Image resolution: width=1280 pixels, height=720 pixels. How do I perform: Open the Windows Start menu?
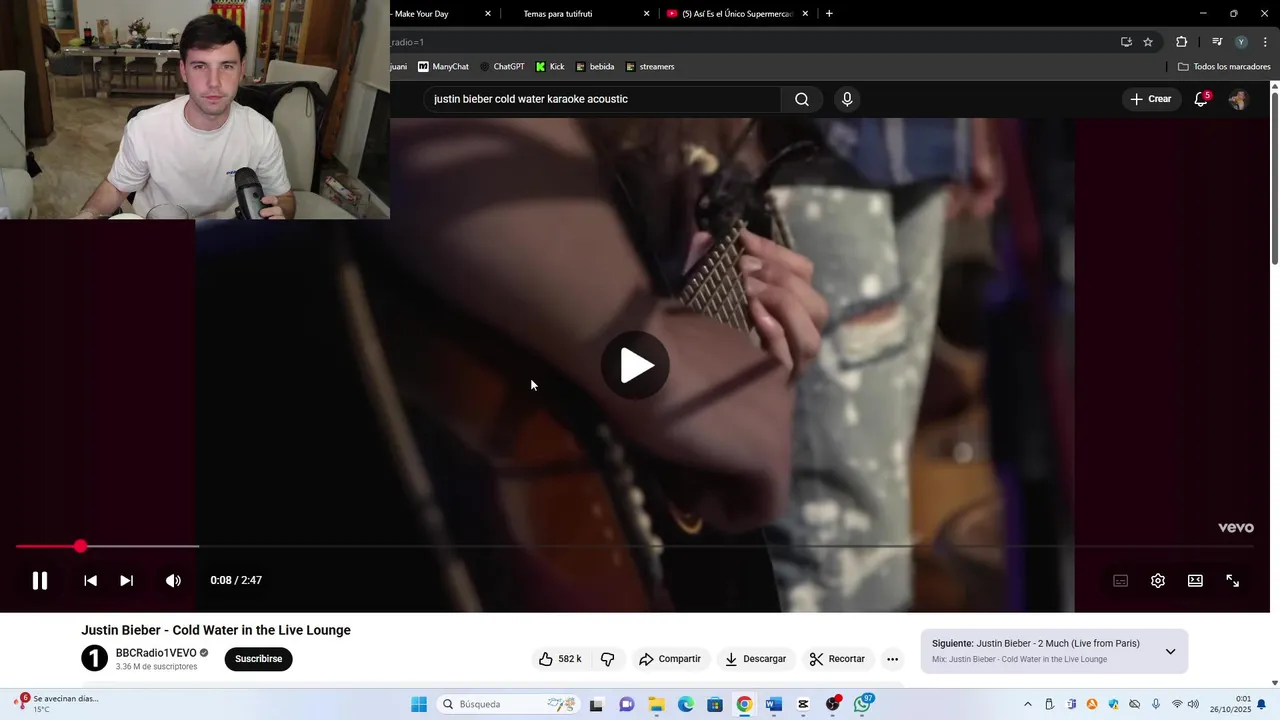(x=419, y=704)
